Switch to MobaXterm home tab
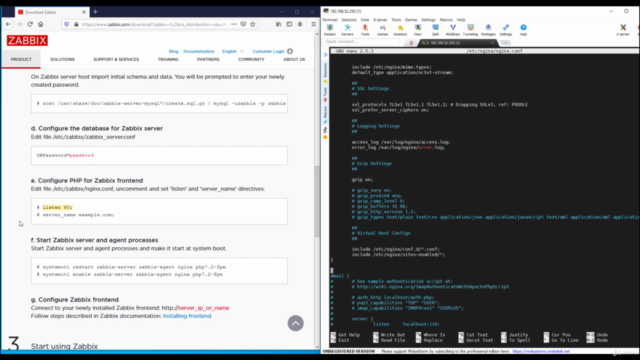Viewport: 640px width, 360px height. (411, 42)
